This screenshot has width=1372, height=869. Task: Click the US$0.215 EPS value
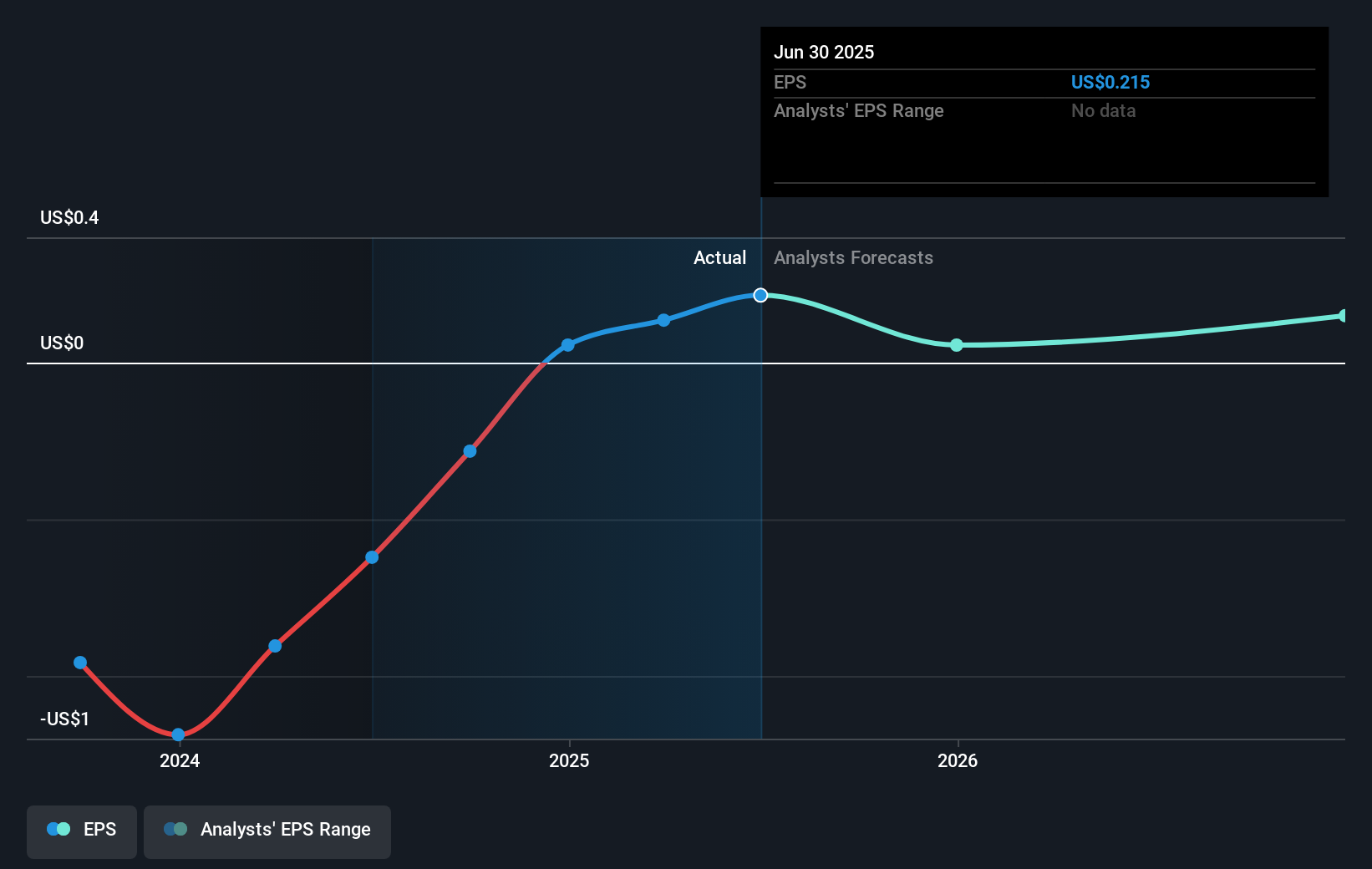(1111, 82)
